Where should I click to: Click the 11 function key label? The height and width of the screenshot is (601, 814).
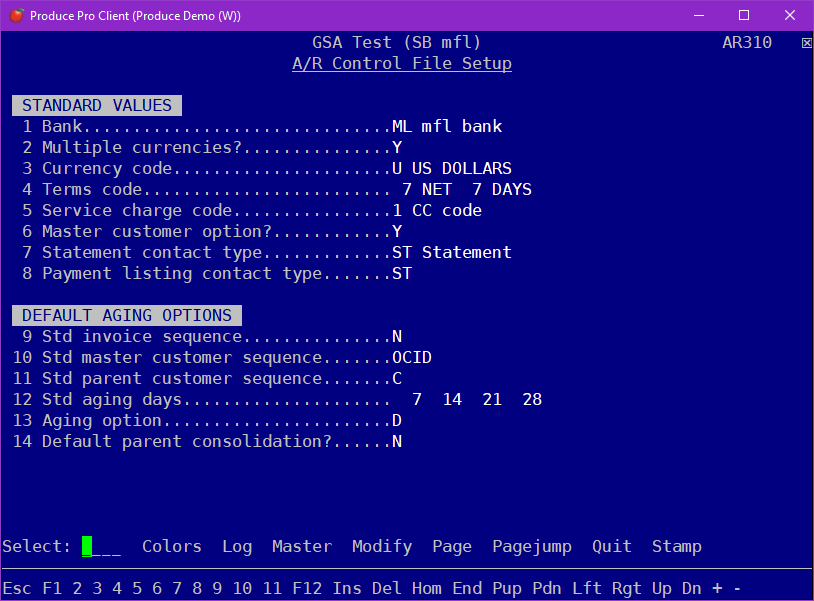coord(272,588)
